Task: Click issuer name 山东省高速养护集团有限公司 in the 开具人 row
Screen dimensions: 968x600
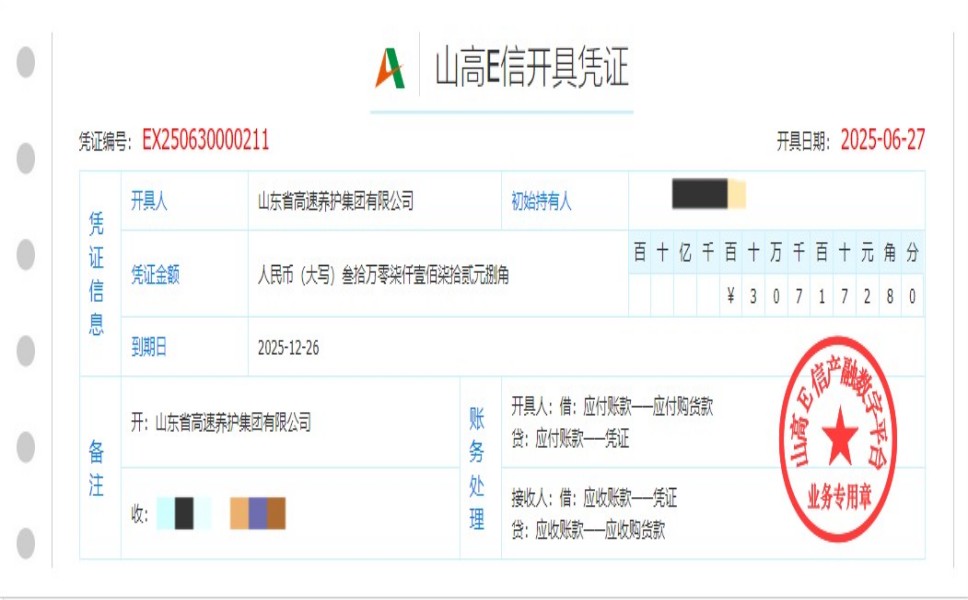Action: 335,201
